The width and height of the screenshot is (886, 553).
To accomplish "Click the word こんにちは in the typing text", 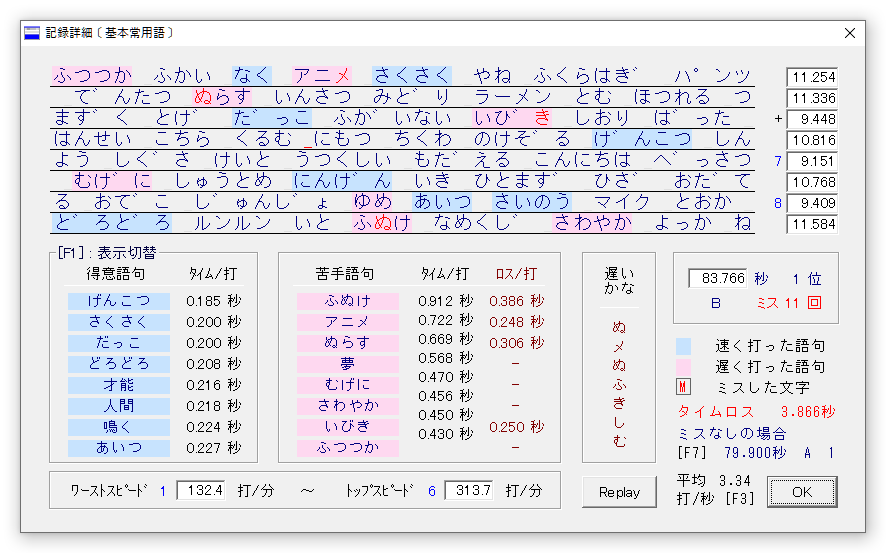I will point(583,160).
